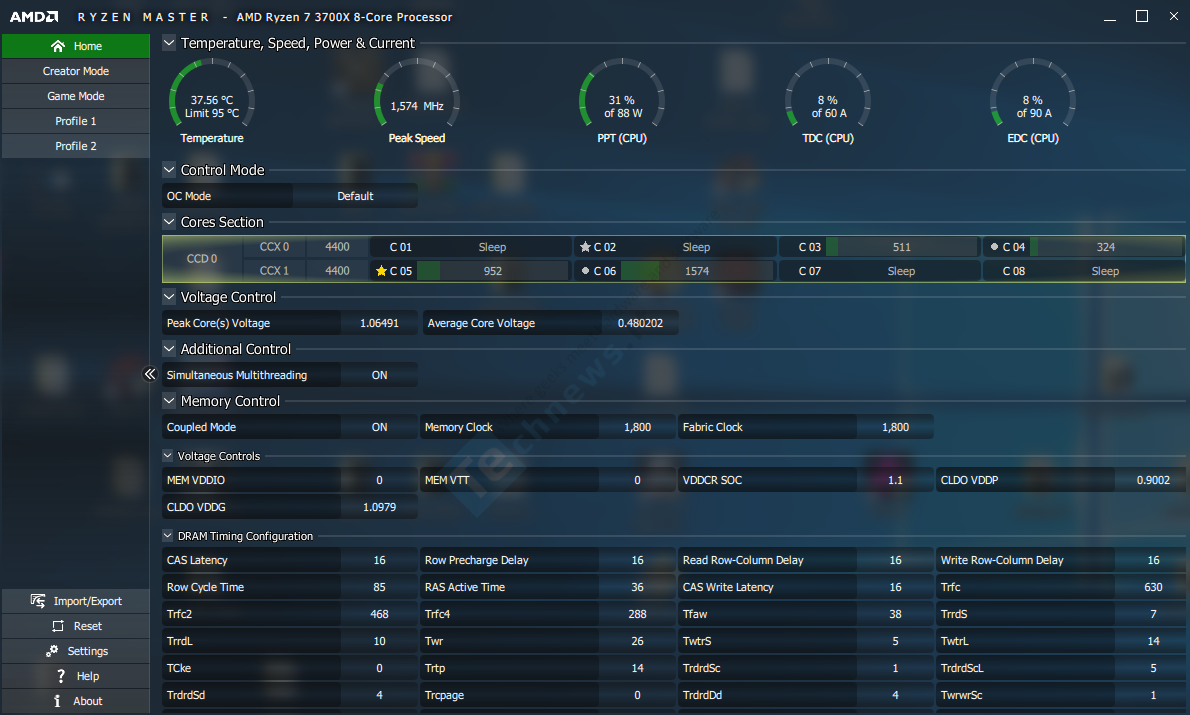Close the Ryzen Master window
This screenshot has width=1190, height=715.
tap(1173, 17)
